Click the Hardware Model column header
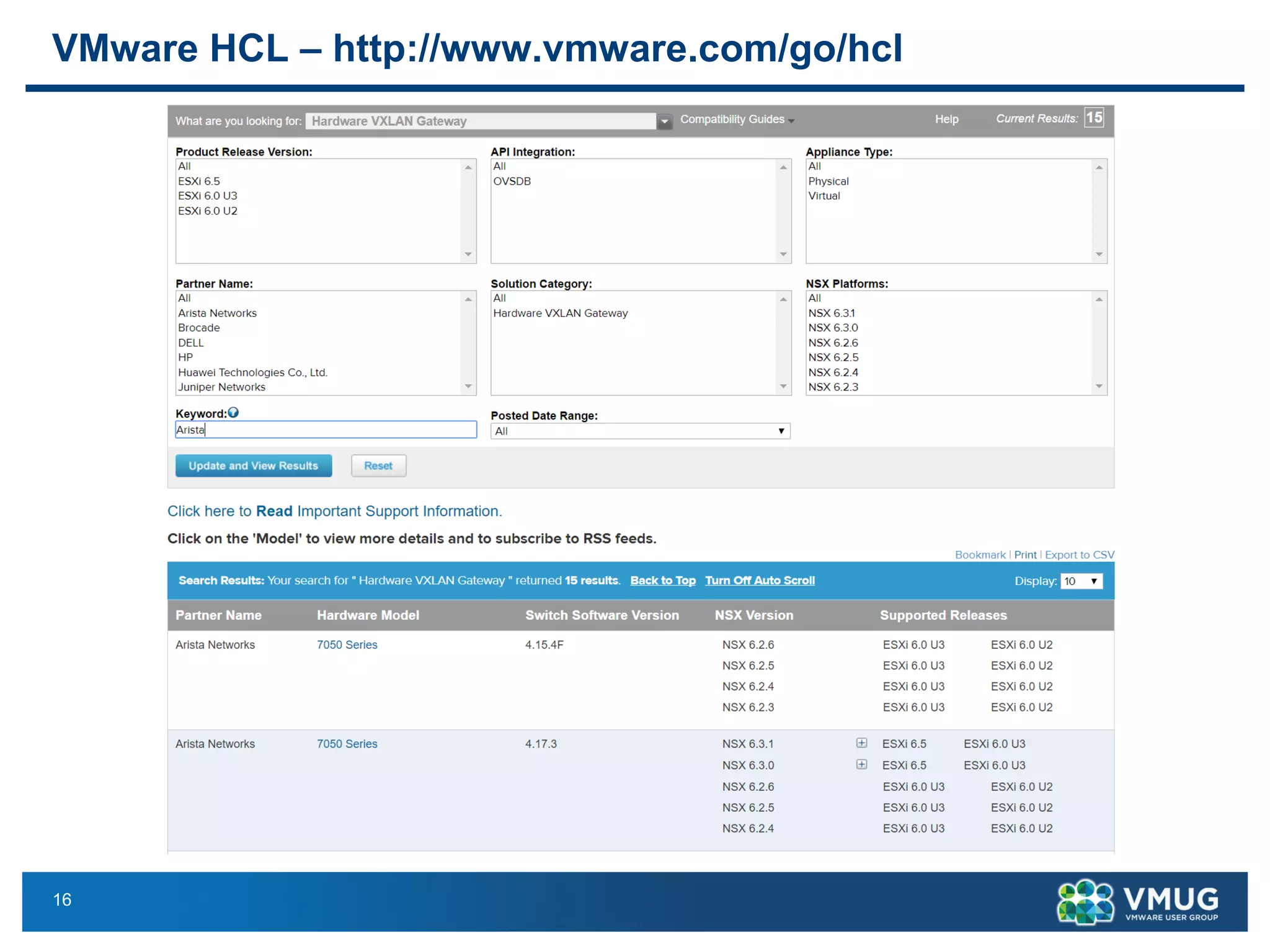Screen dimensions: 1270x952 pos(368,615)
